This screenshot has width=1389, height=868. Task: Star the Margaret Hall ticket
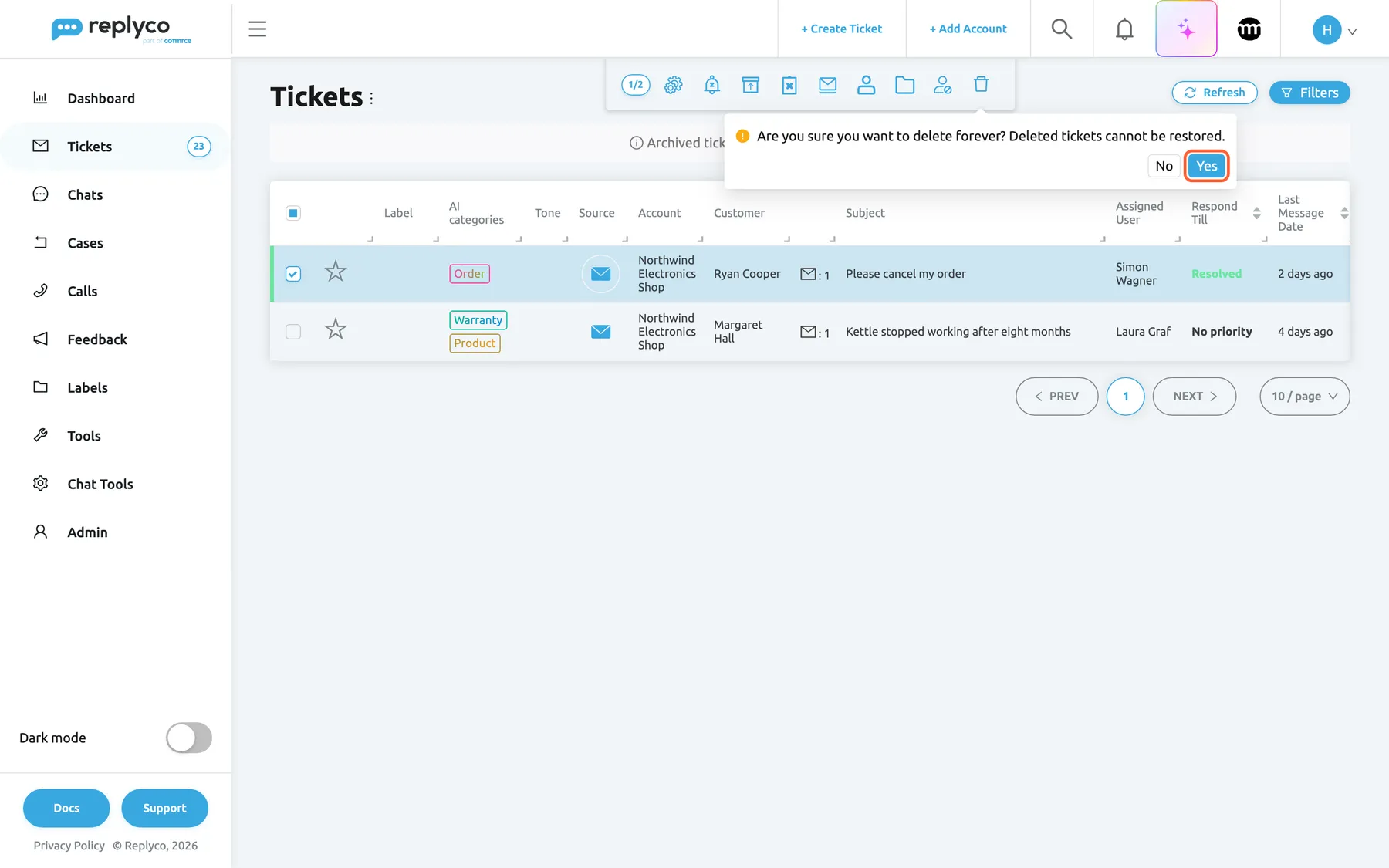point(336,329)
